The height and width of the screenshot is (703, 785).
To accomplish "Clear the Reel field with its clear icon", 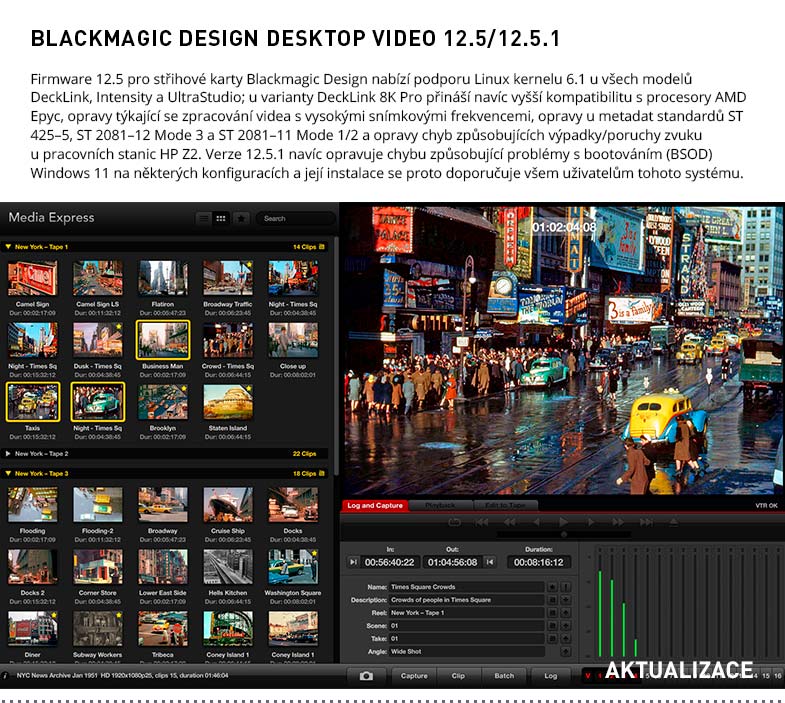I will tap(552, 613).
